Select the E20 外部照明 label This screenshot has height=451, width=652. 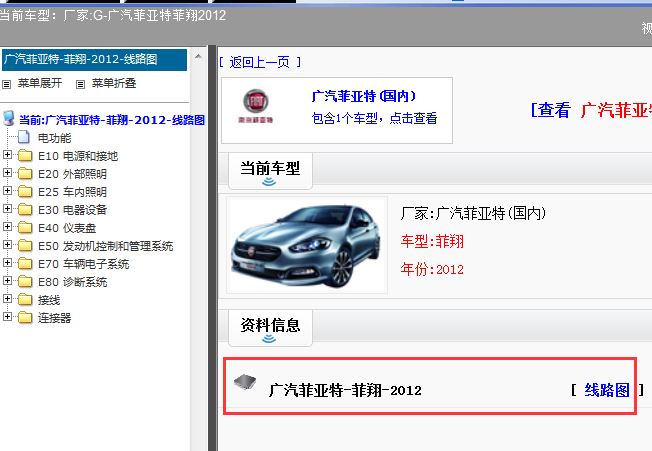pos(72,174)
